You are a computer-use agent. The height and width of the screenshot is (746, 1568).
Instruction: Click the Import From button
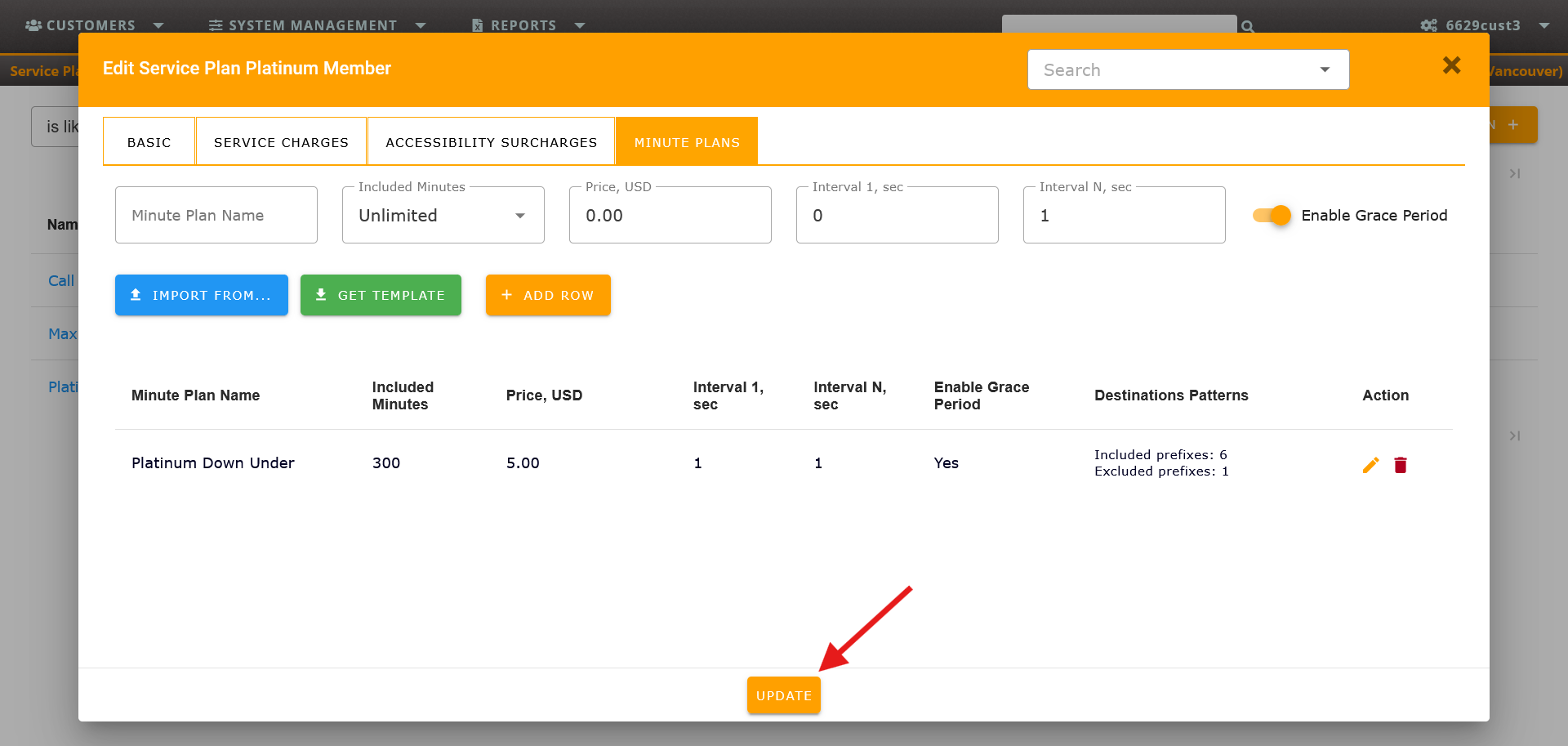pyautogui.click(x=202, y=295)
